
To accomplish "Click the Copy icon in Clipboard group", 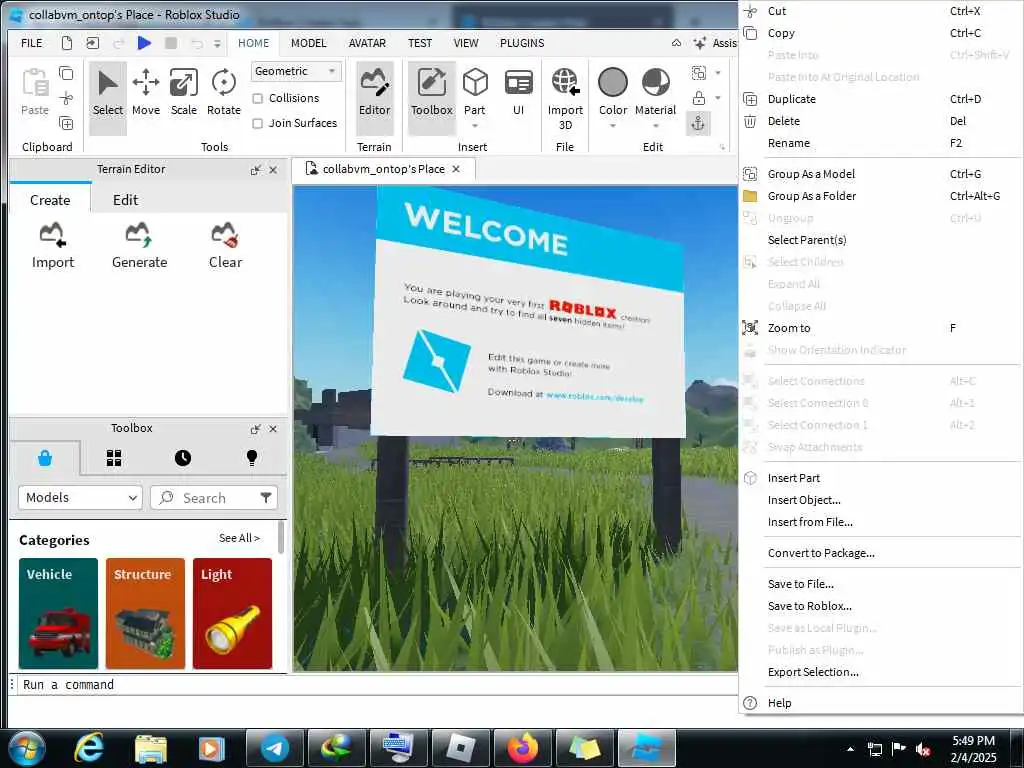I will pos(66,73).
